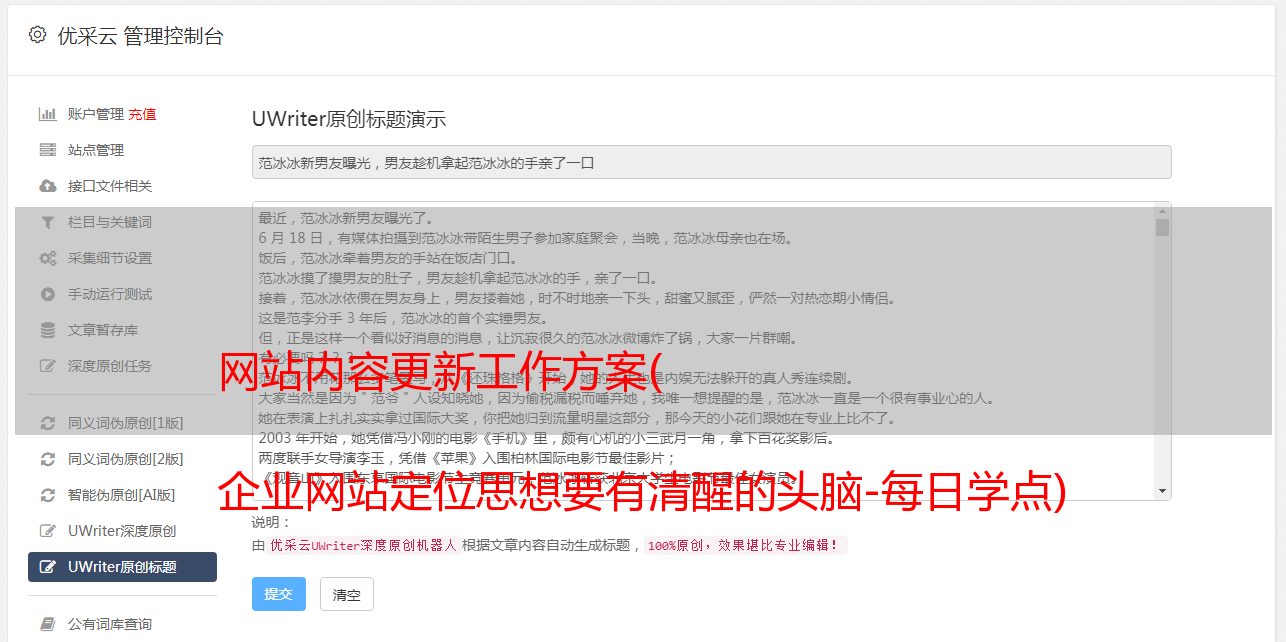The image size is (1286, 642).
Task: Open the gears icon for 采集细节设置
Action: pos(47,258)
